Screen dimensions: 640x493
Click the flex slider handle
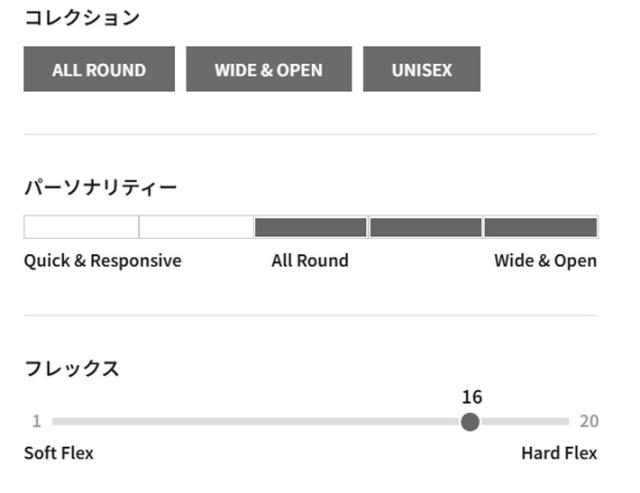pos(470,422)
